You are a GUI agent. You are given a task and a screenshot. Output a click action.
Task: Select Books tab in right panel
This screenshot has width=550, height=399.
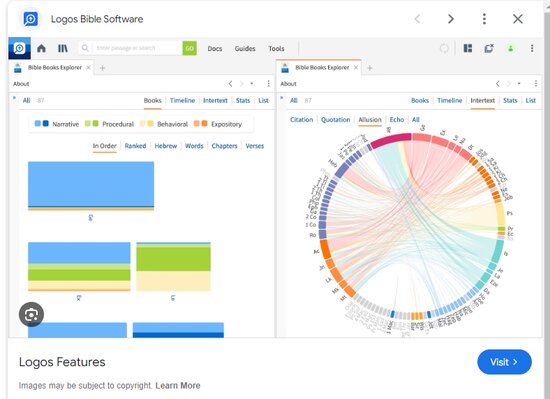(x=420, y=100)
